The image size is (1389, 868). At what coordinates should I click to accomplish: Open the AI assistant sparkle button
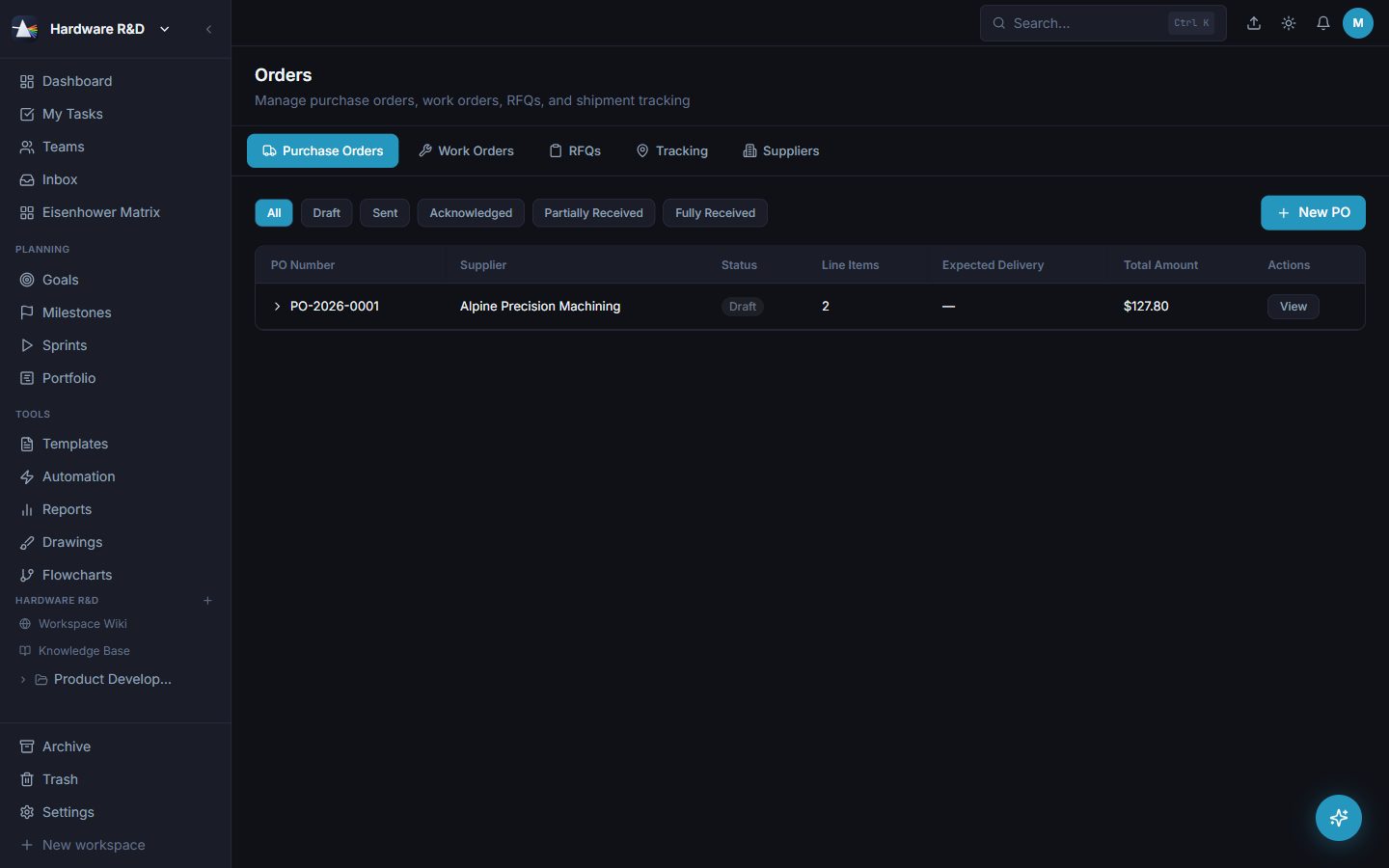point(1339,818)
